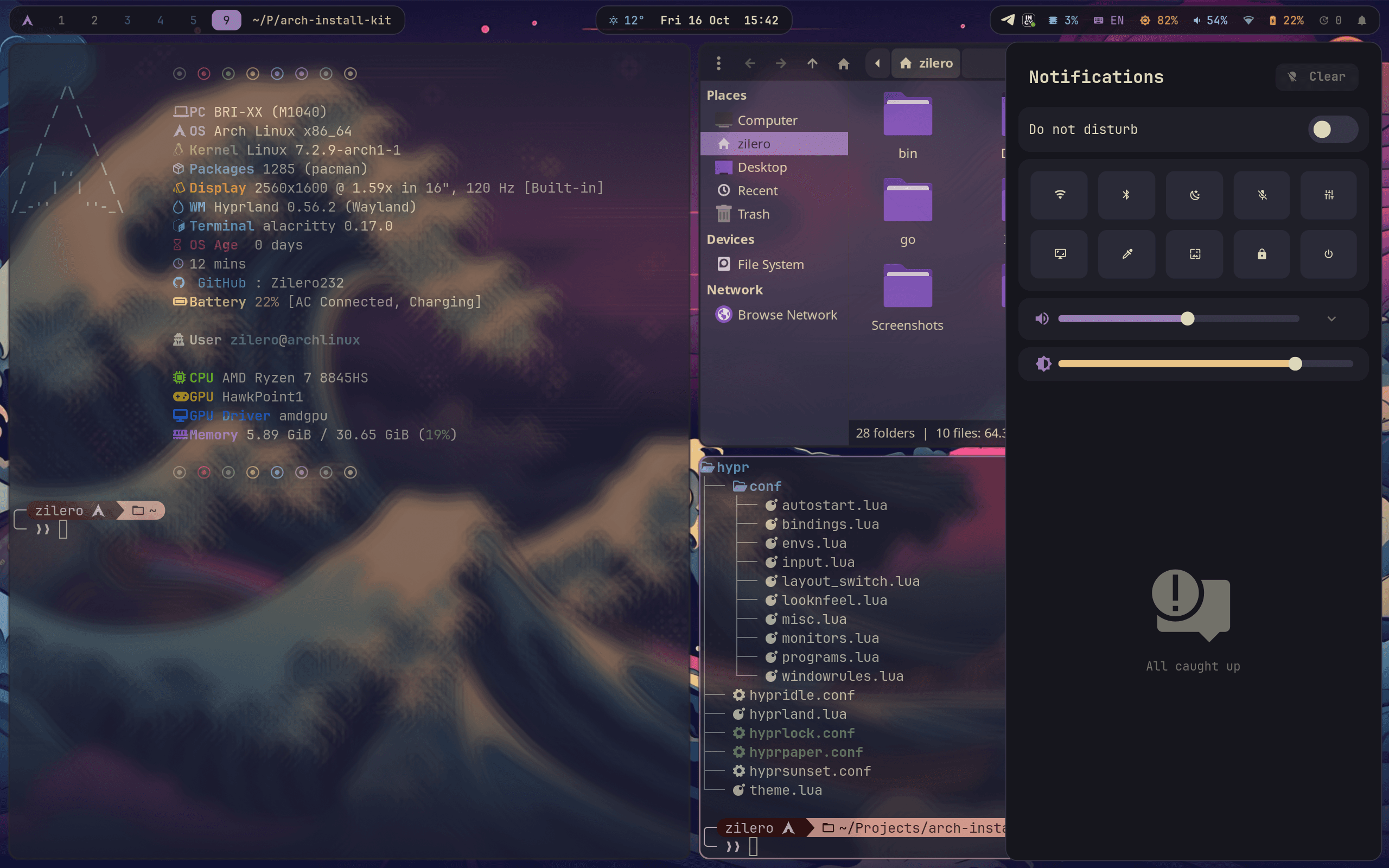Open Recent in Places sidebar
Viewport: 1389px width, 868px height.
click(774, 190)
